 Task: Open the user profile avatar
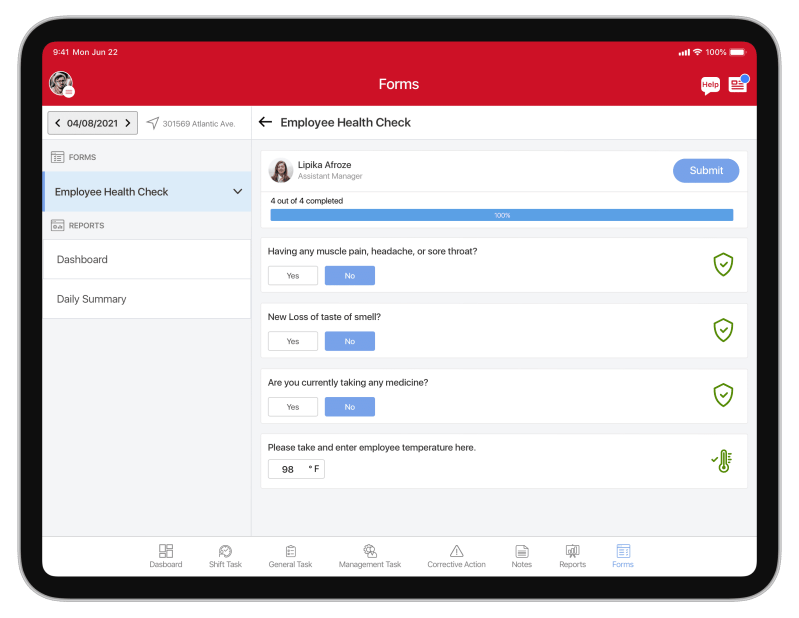coord(62,84)
